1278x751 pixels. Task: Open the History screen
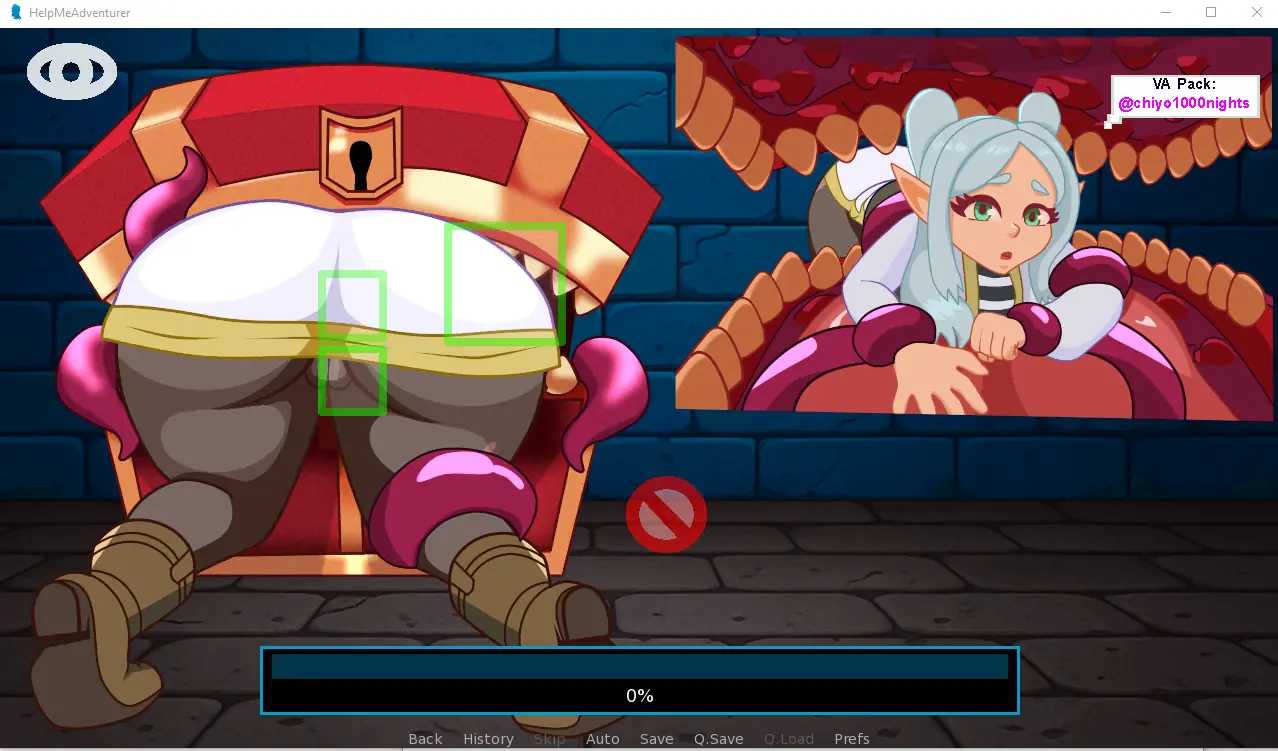click(x=488, y=738)
